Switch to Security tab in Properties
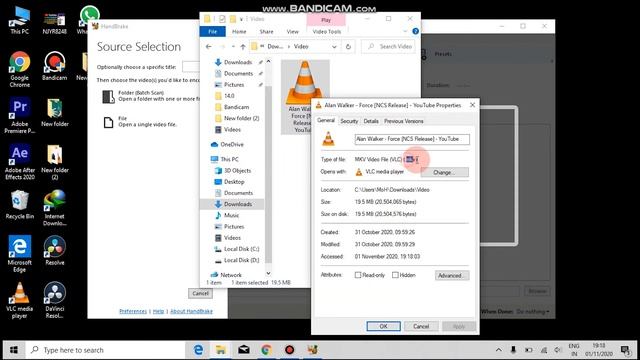Screen dimensions: 640x360 tap(349, 121)
